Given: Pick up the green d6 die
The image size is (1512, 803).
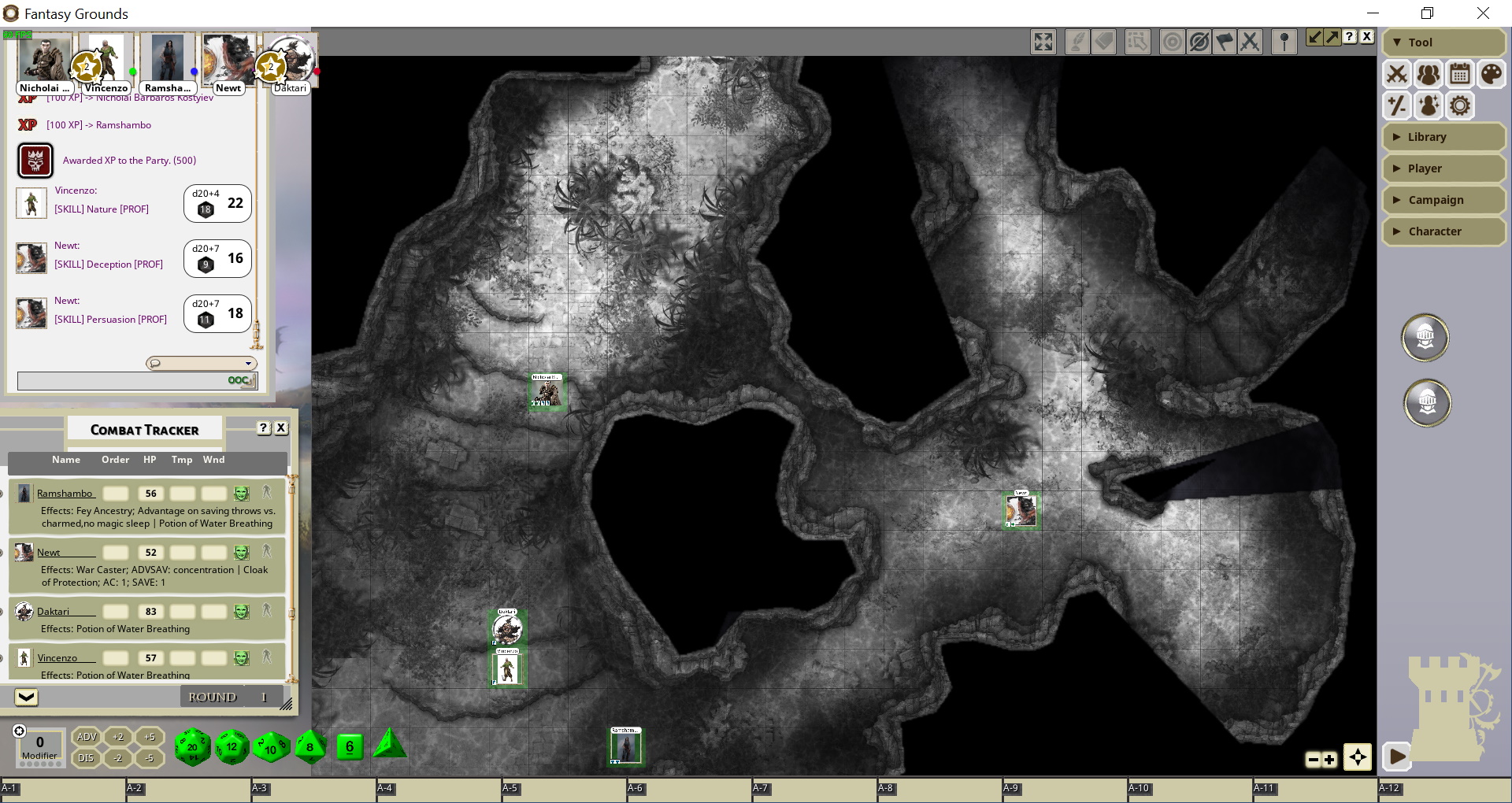Looking at the screenshot, I should pos(350,746).
